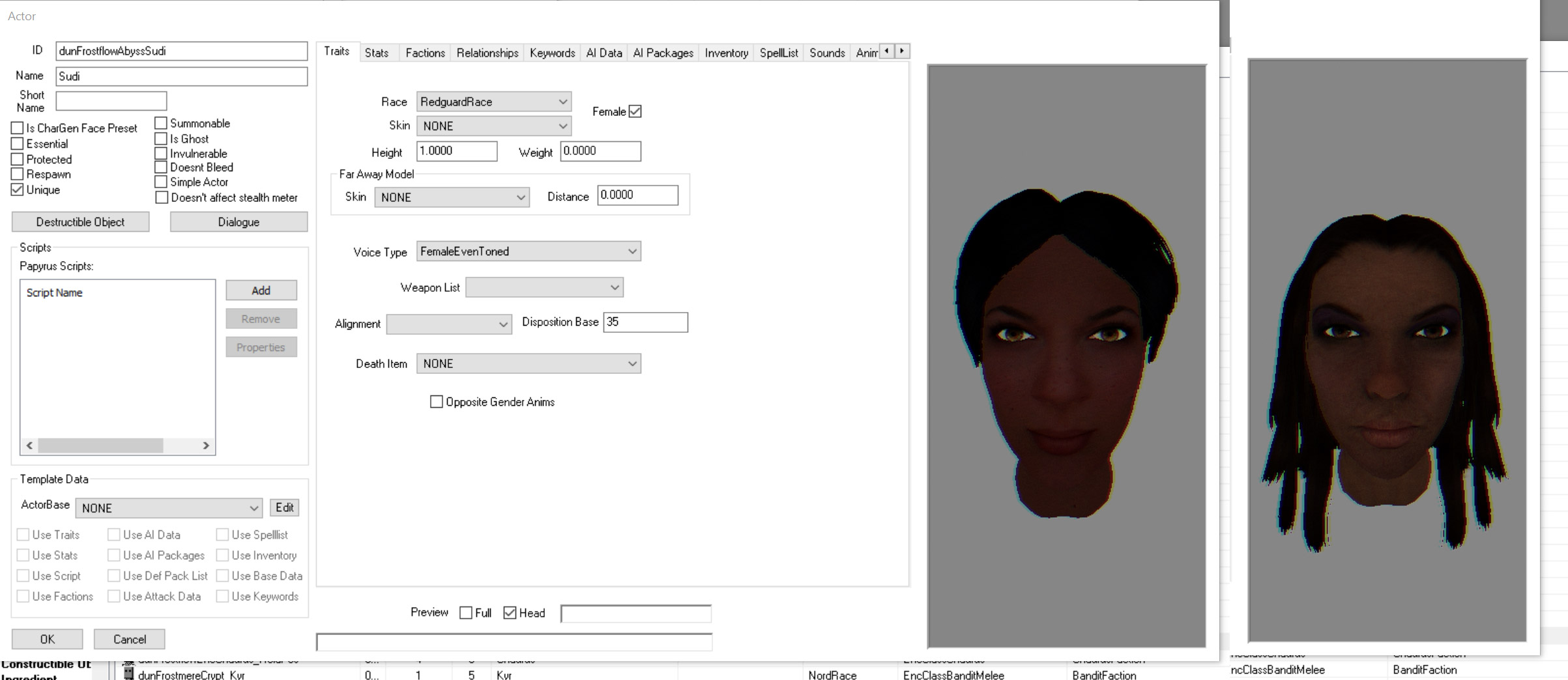Switch to the Inventory tab
Viewport: 1568px width, 680px height.
click(x=726, y=53)
